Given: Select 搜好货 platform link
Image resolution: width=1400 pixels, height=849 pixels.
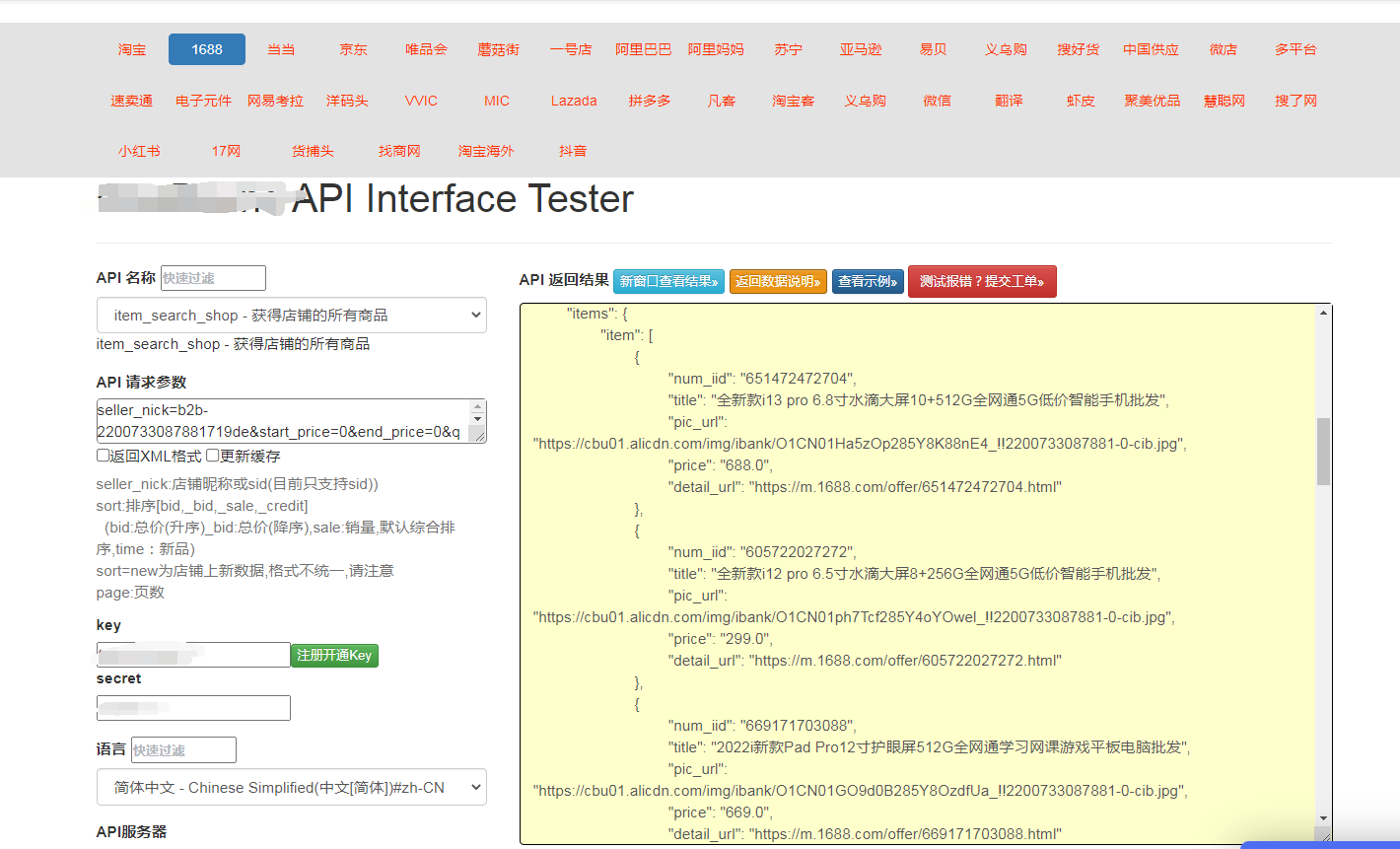Looking at the screenshot, I should click(x=1078, y=49).
